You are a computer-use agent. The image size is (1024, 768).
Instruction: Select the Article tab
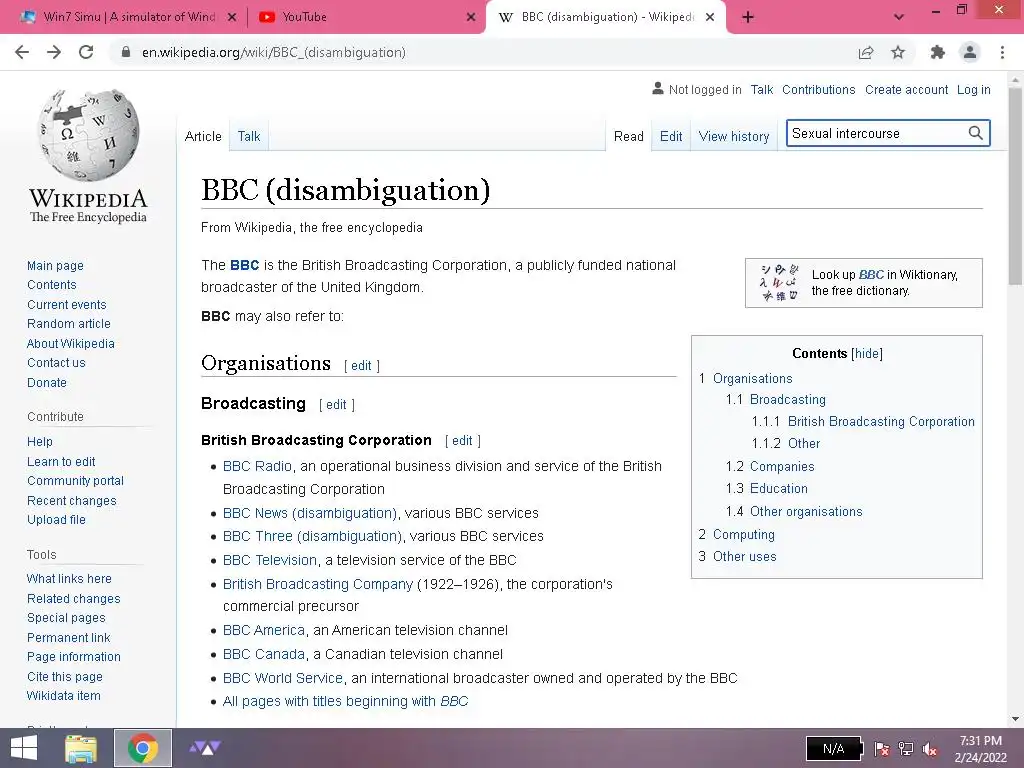tap(203, 136)
